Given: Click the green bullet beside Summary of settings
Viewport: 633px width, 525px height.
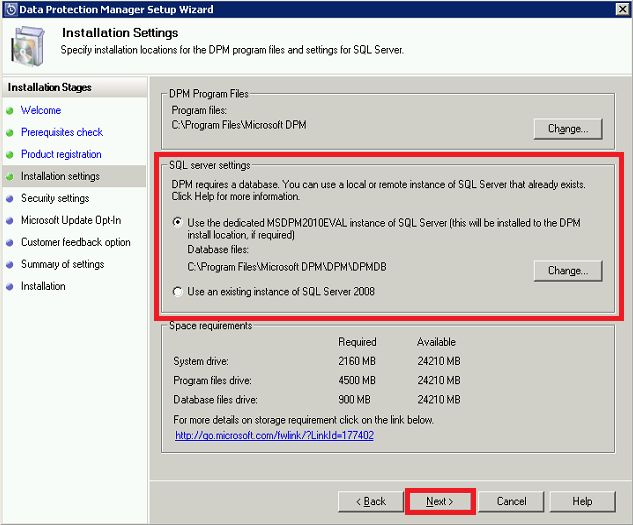Looking at the screenshot, I should [10, 265].
